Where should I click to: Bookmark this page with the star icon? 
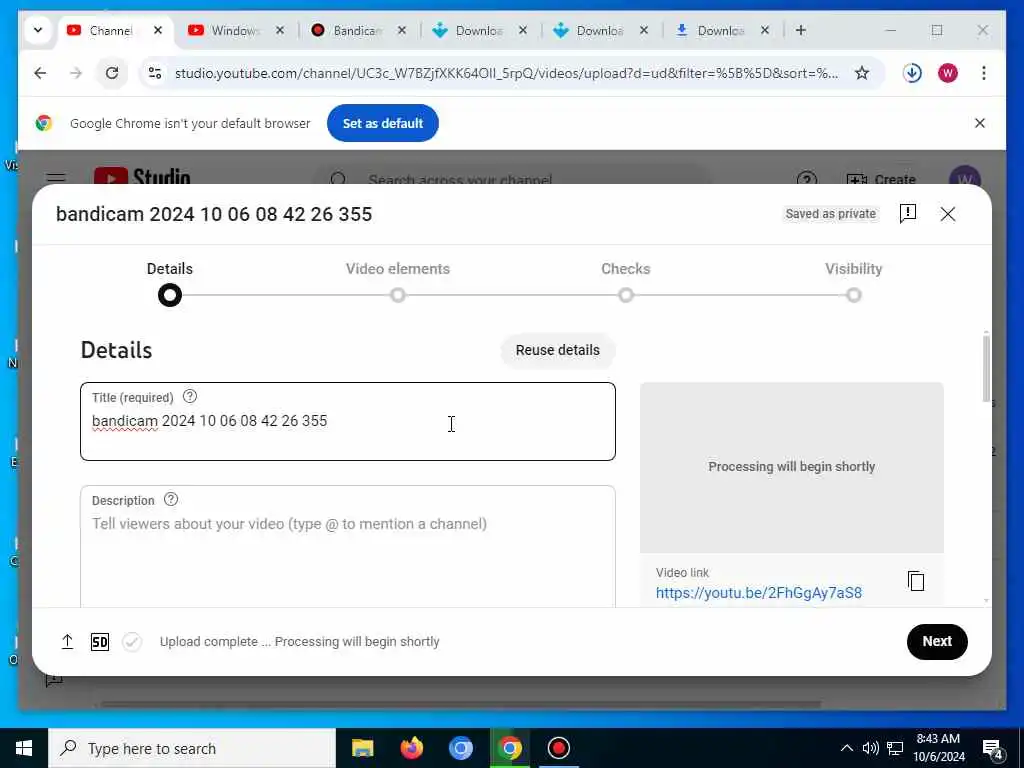(862, 73)
